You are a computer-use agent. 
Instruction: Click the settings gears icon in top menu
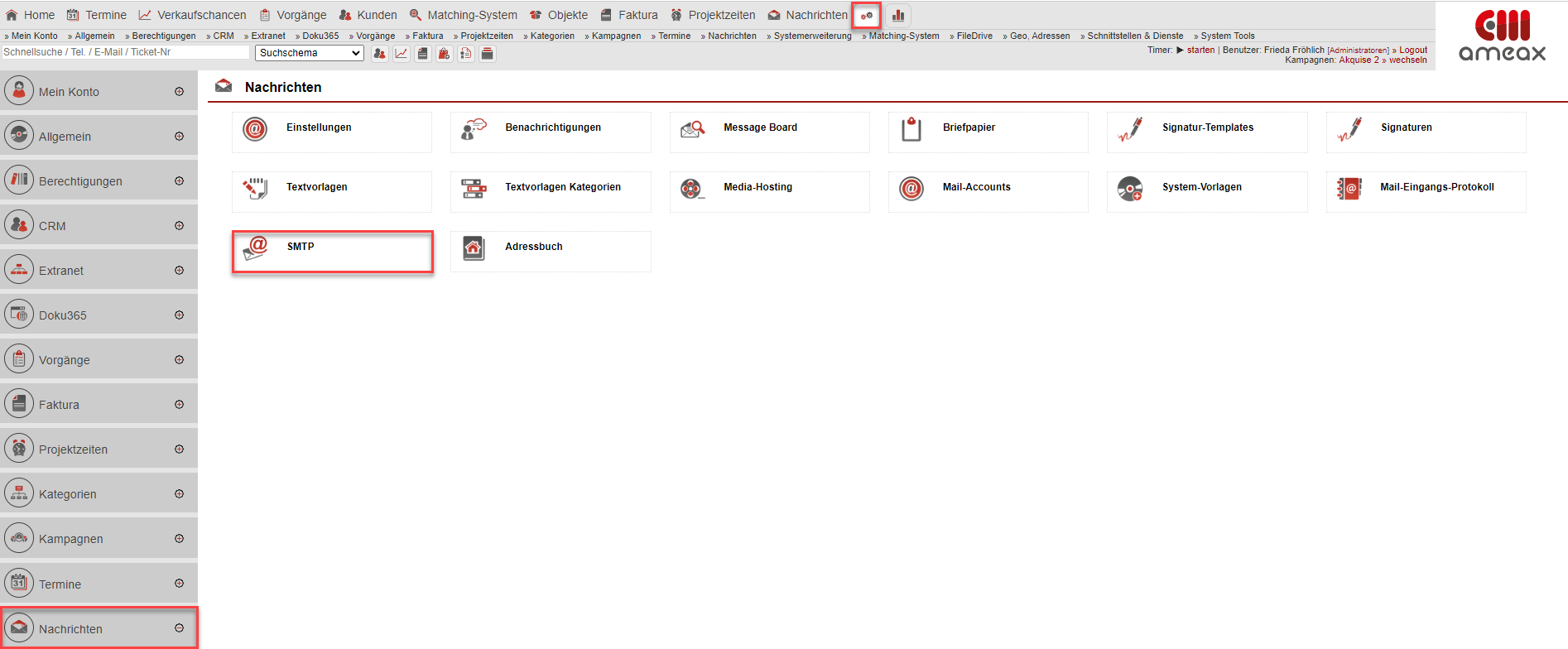pyautogui.click(x=866, y=15)
